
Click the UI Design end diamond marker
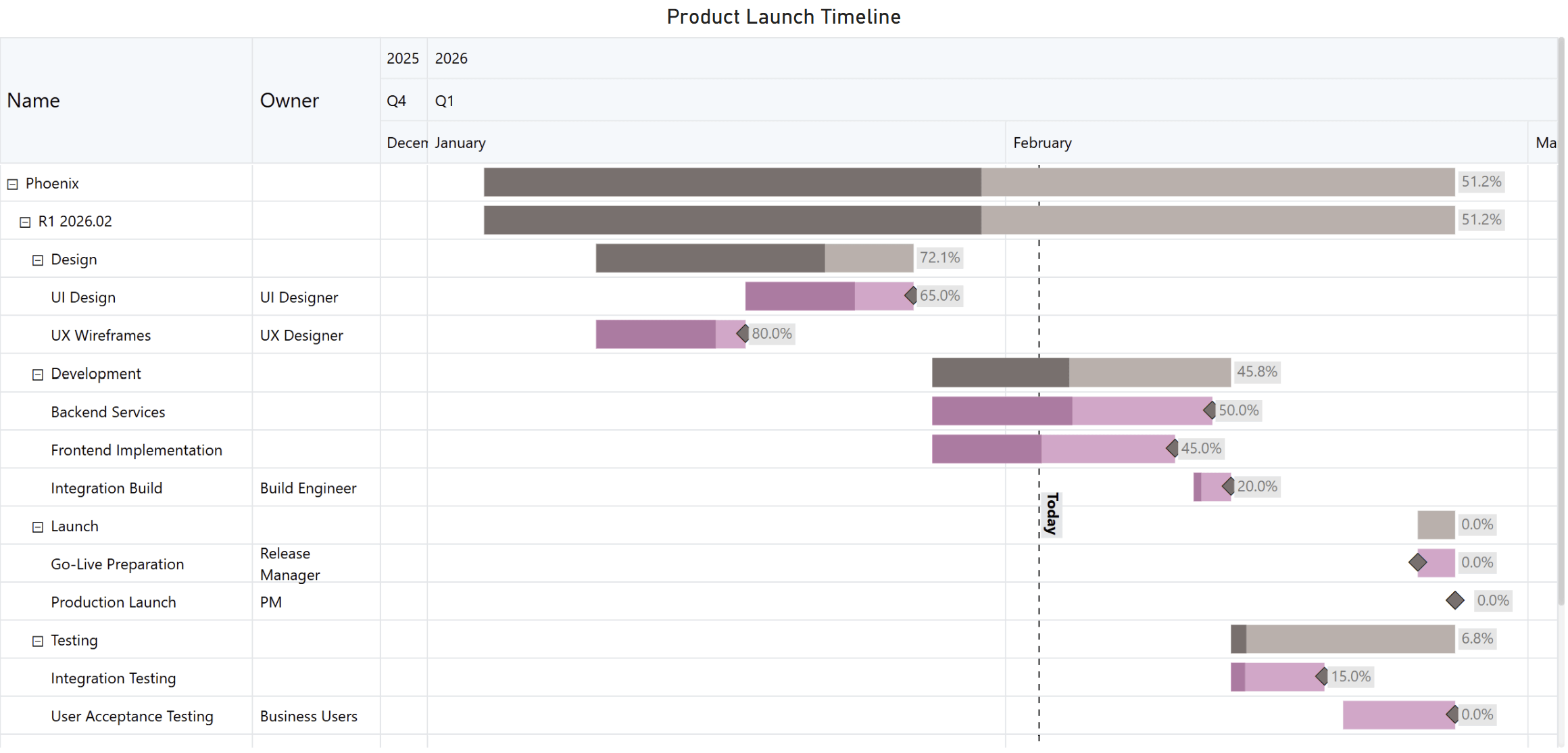tap(910, 295)
